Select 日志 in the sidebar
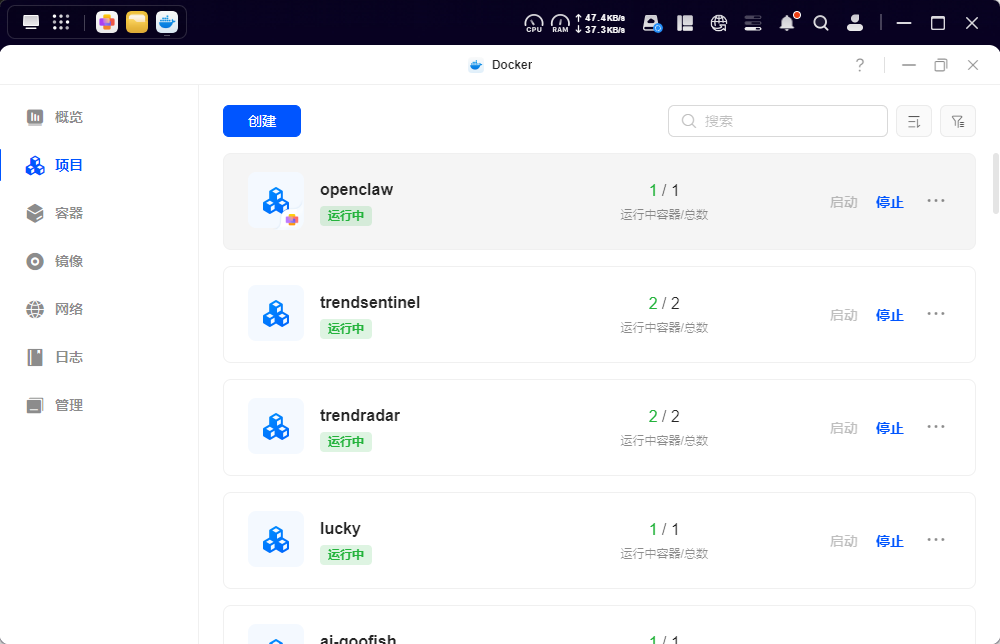This screenshot has width=1000, height=644. coord(68,357)
